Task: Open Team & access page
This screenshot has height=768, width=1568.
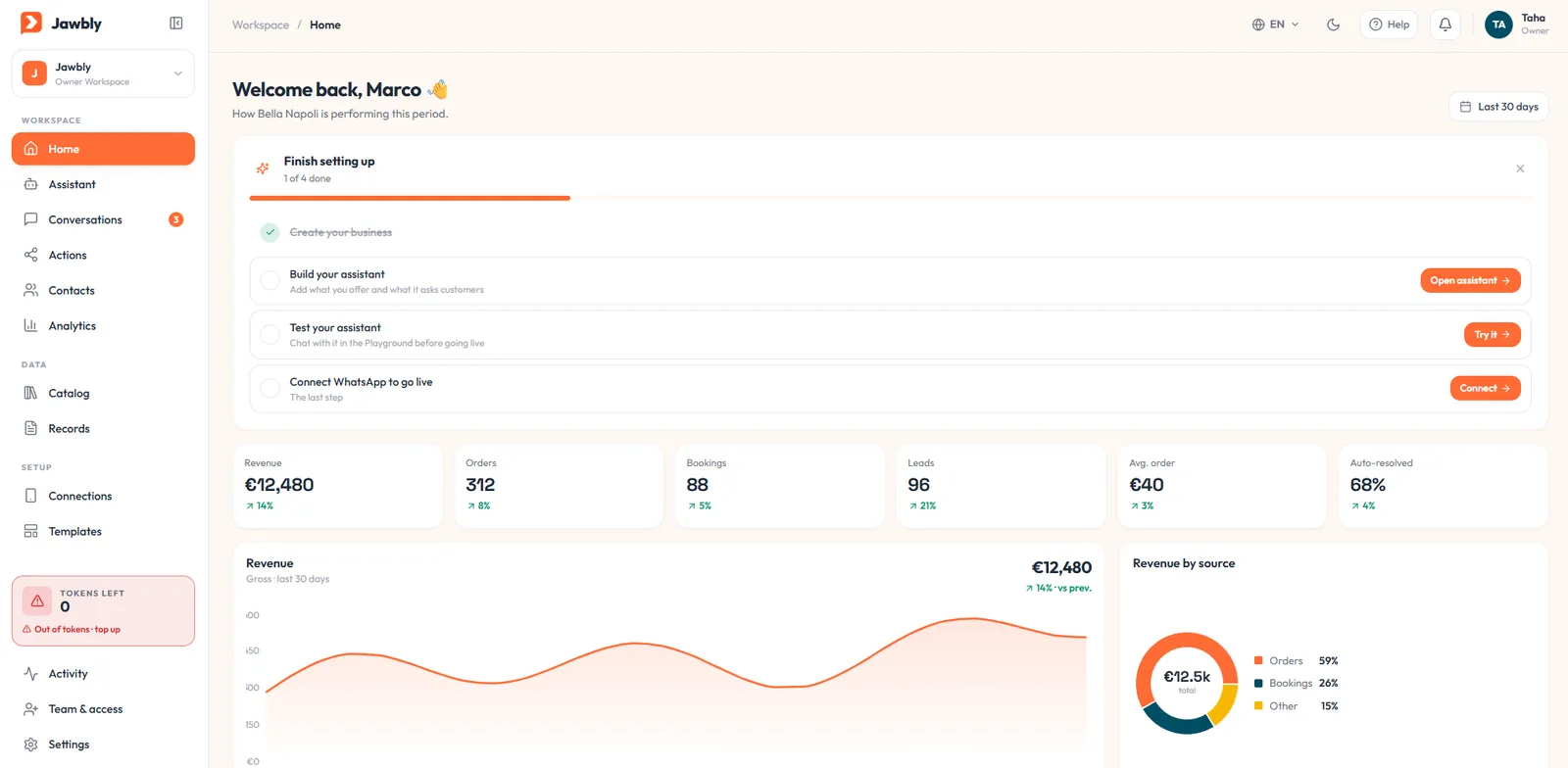Action: [103, 709]
